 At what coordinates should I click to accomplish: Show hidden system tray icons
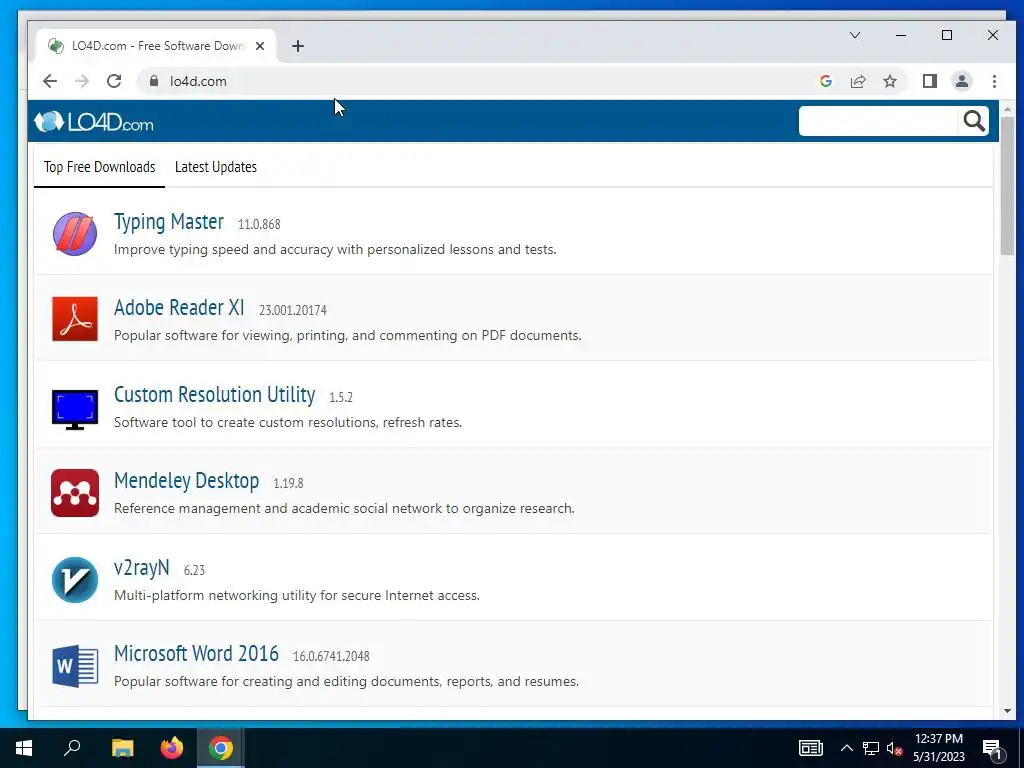pyautogui.click(x=846, y=748)
